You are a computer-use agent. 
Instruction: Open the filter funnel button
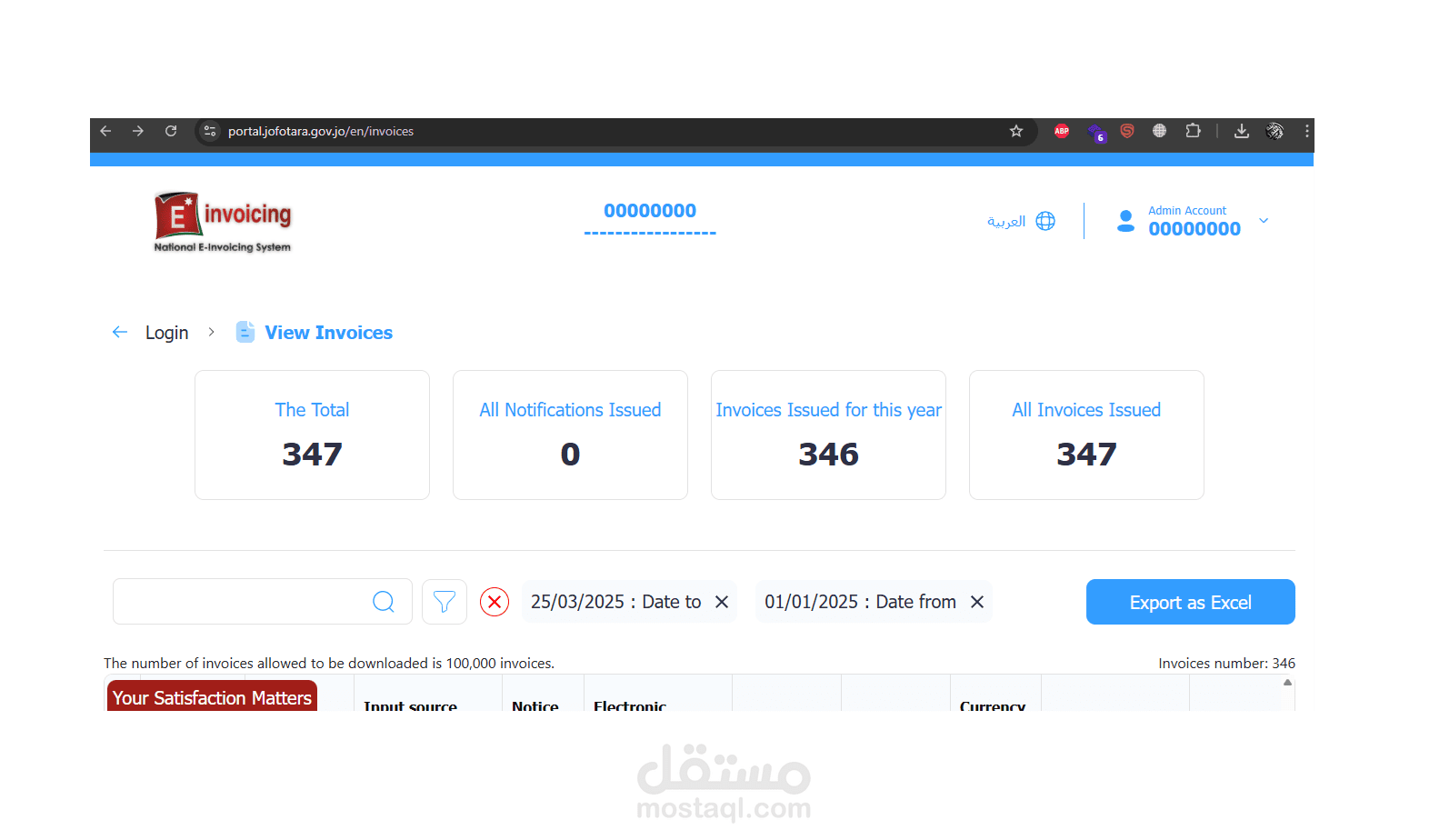pos(445,602)
